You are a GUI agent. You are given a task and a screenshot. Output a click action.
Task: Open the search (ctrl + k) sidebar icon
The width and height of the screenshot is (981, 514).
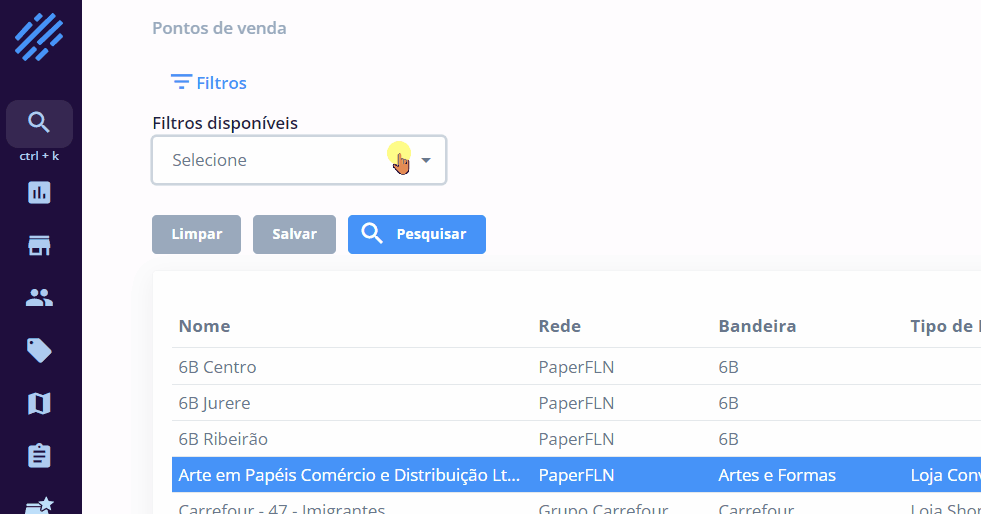pos(39,123)
